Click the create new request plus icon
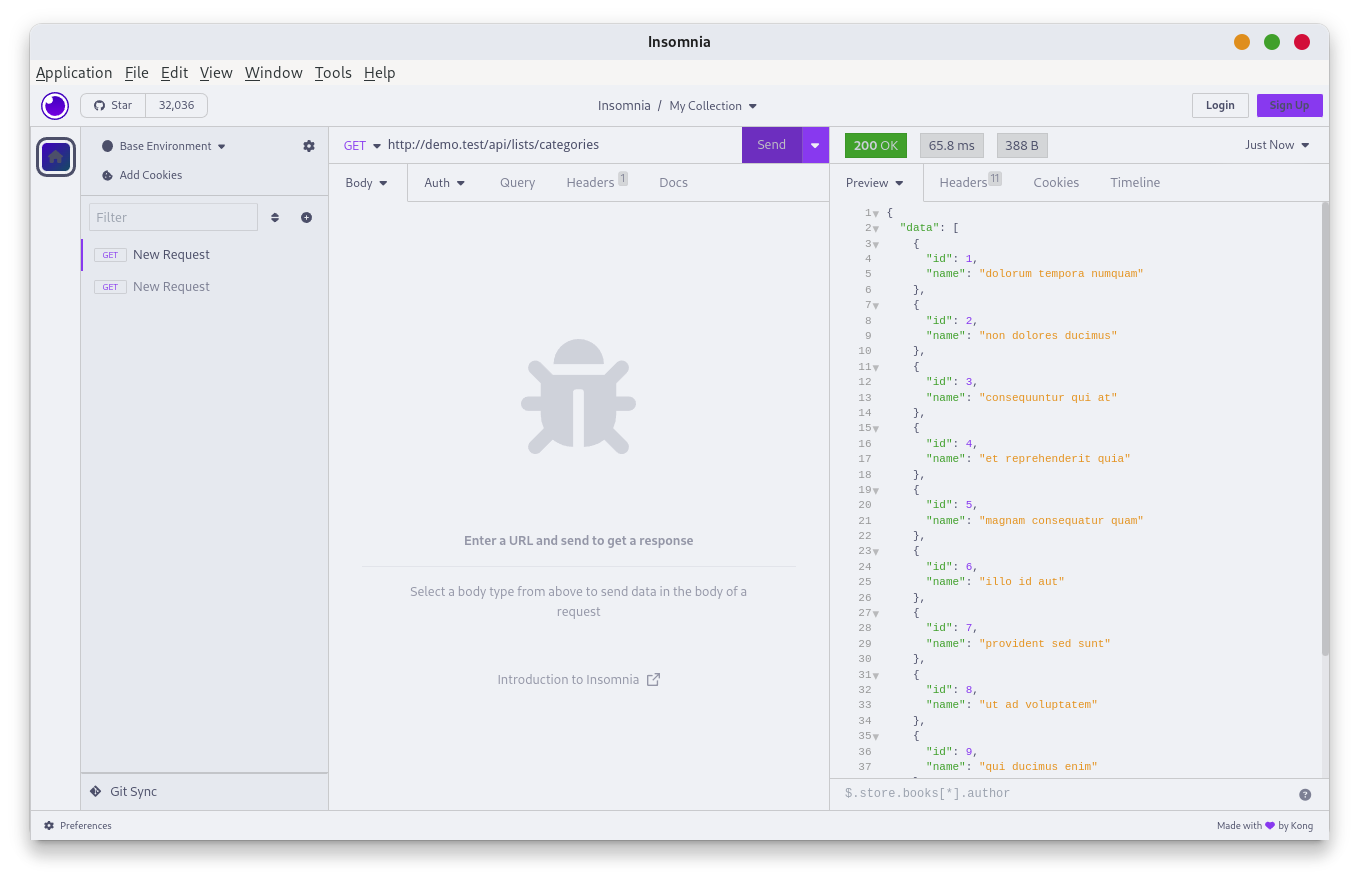The image size is (1359, 879). 307,217
